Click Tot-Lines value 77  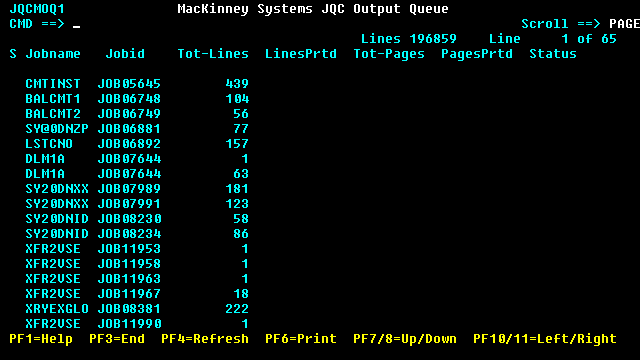[241, 129]
